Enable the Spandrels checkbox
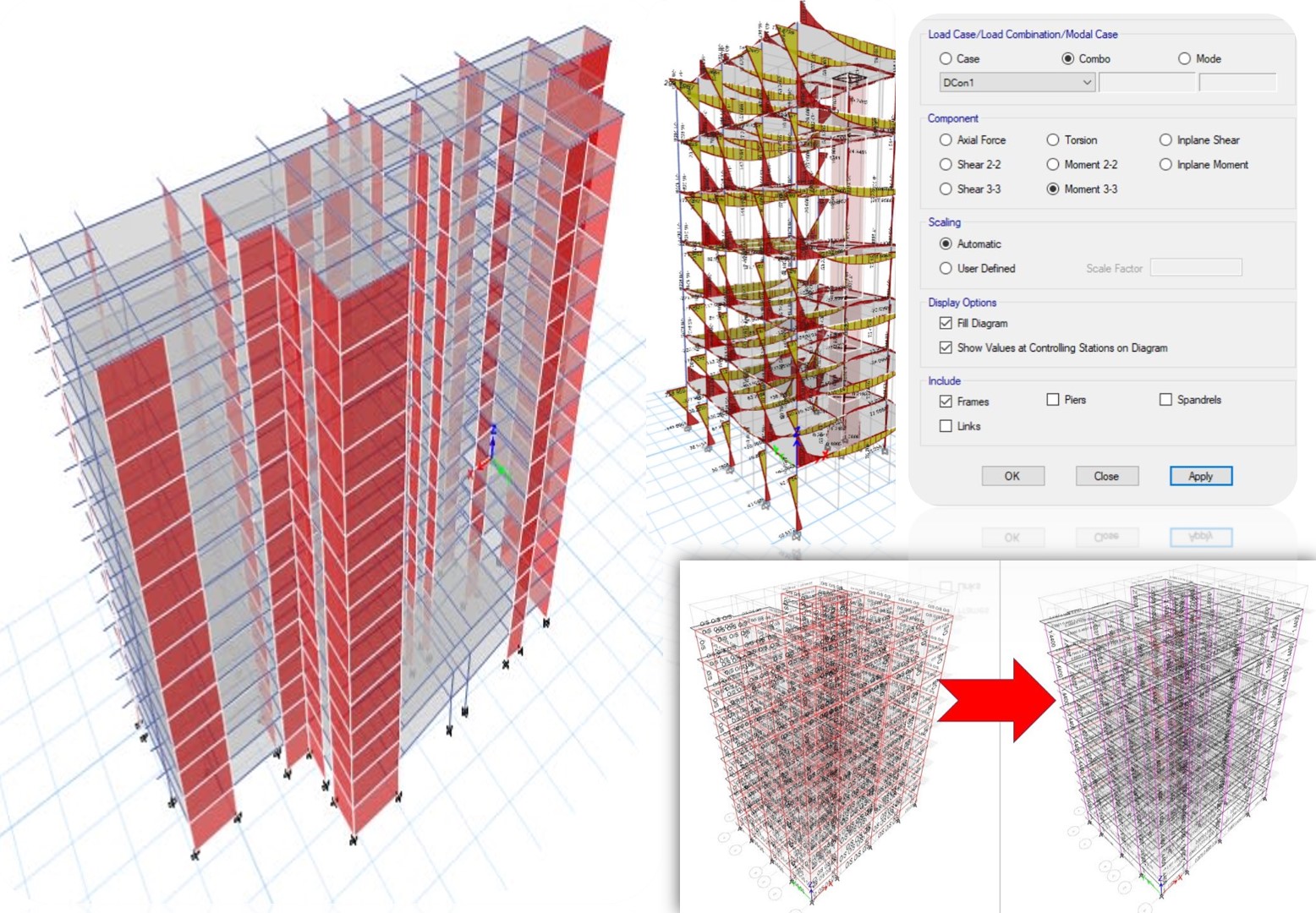Image resolution: width=1316 pixels, height=913 pixels. [1165, 399]
